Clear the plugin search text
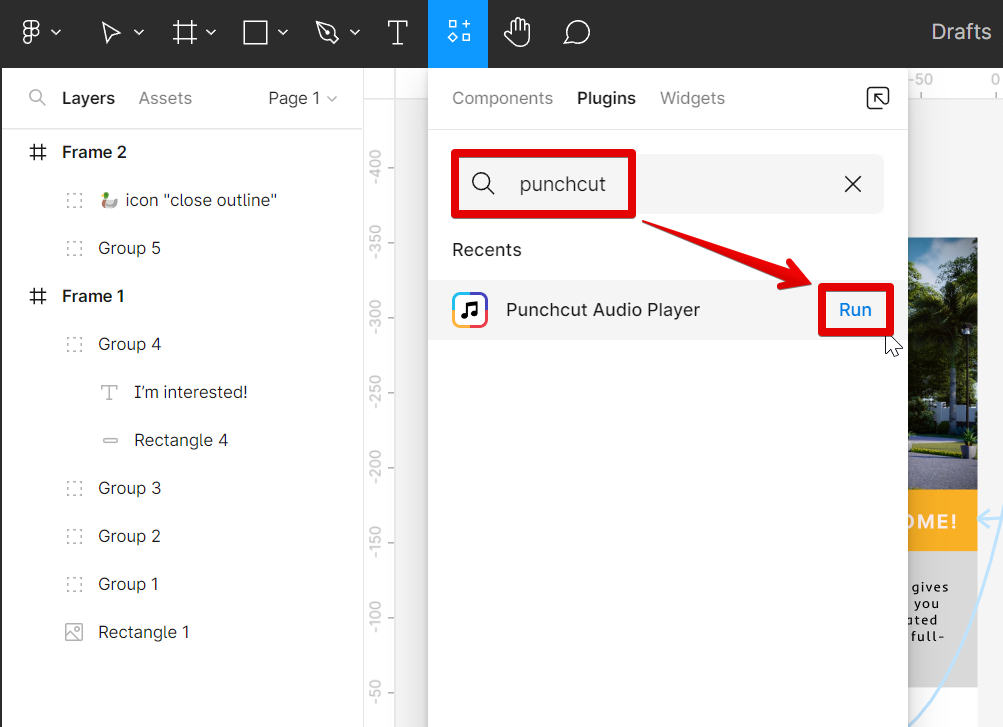This screenshot has width=1003, height=727. pyautogui.click(x=853, y=184)
